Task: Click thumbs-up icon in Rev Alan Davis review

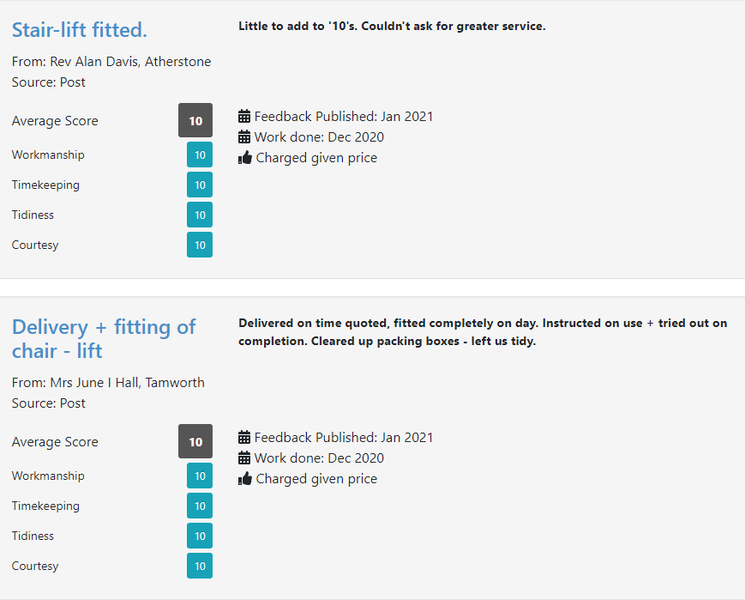Action: [x=245, y=158]
